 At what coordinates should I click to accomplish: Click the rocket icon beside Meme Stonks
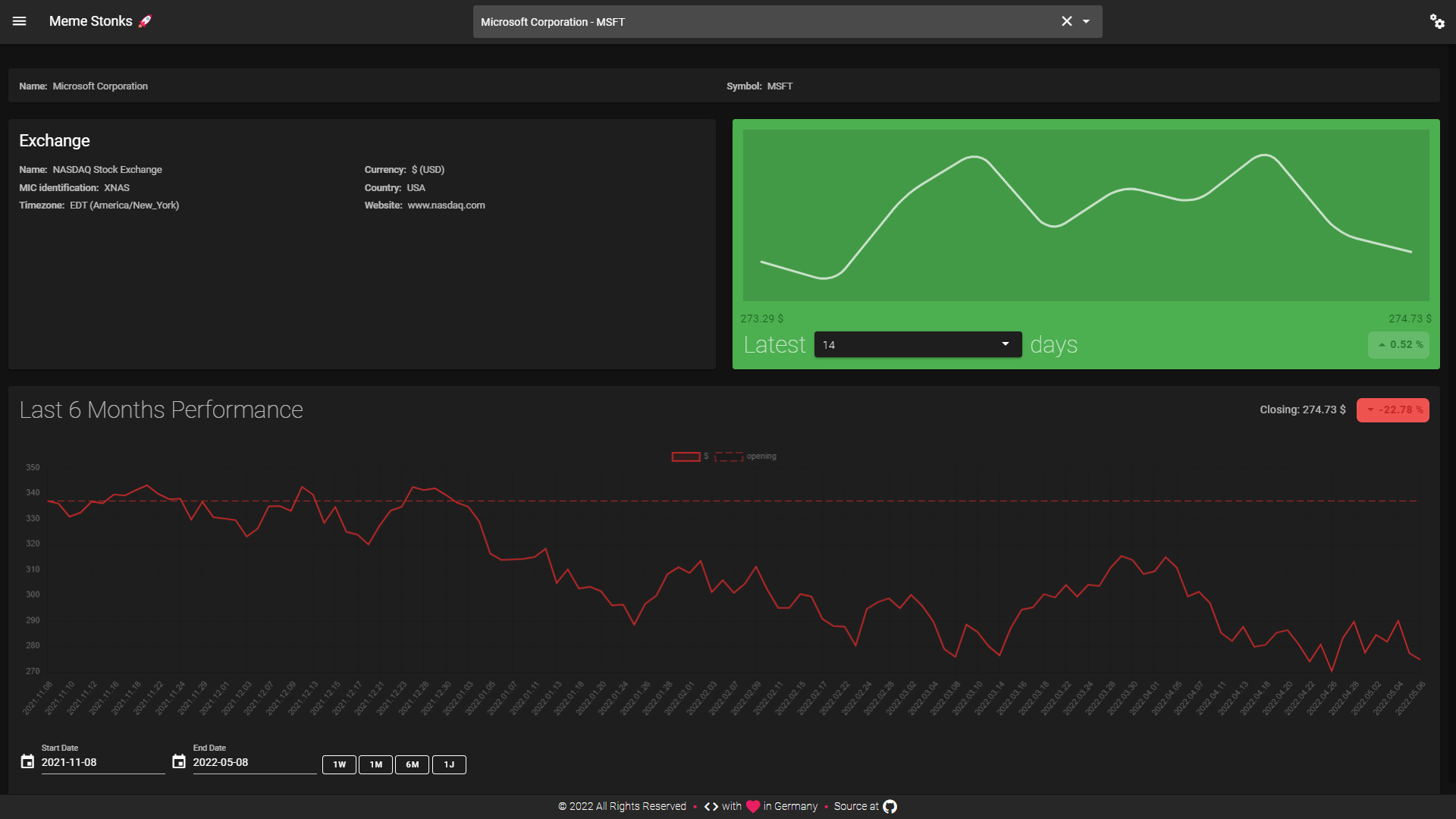145,21
